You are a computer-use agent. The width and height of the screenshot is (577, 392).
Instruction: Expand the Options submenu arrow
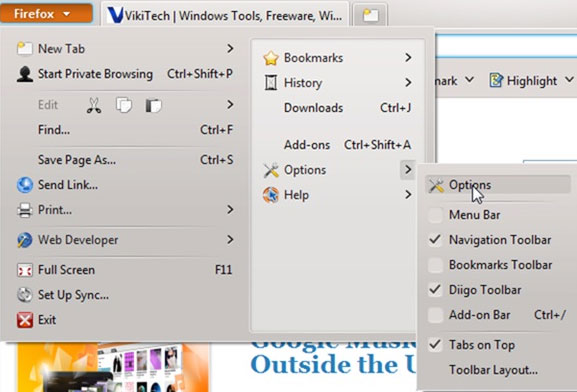pos(408,170)
